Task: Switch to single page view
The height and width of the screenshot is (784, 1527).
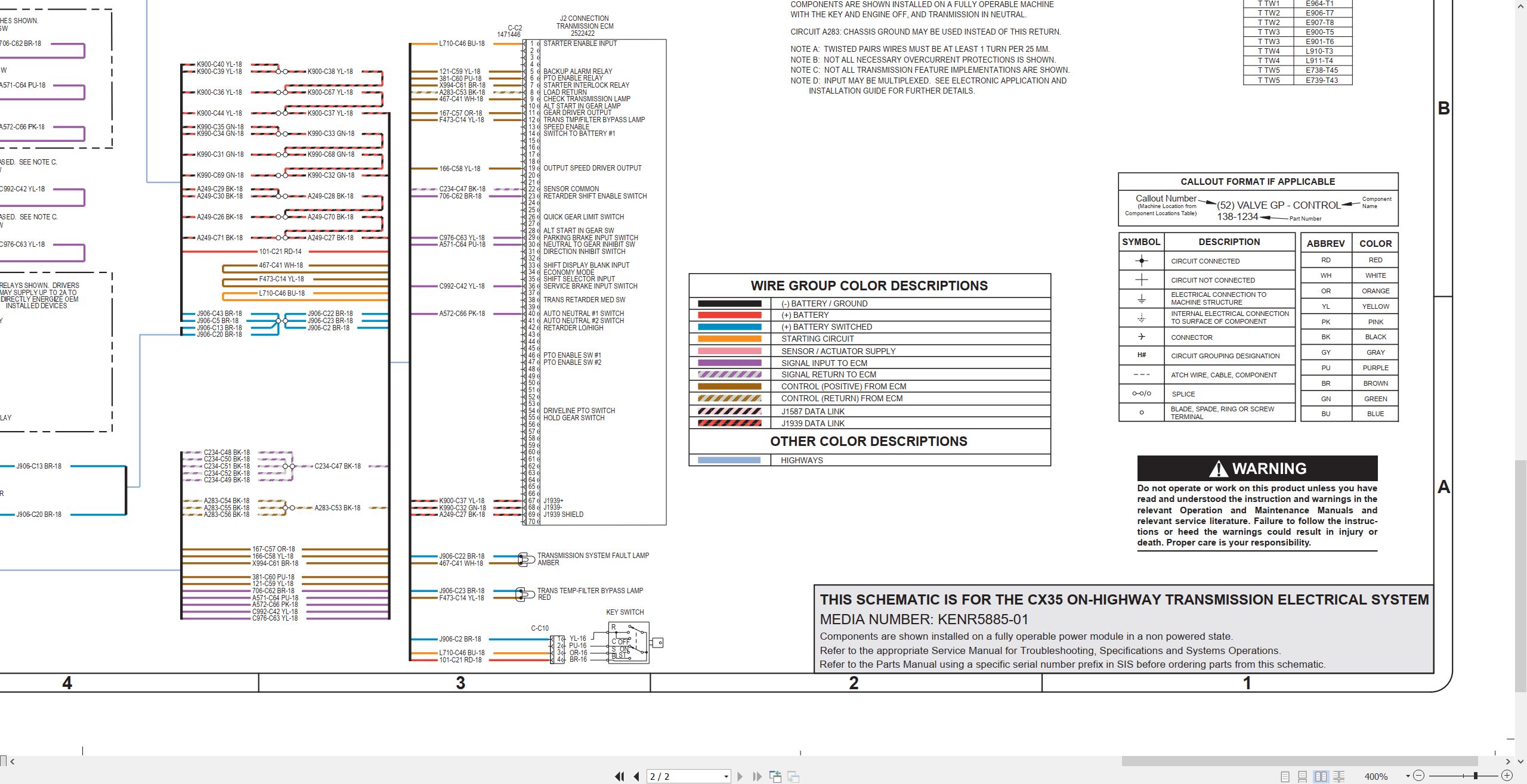Action: [x=1285, y=776]
